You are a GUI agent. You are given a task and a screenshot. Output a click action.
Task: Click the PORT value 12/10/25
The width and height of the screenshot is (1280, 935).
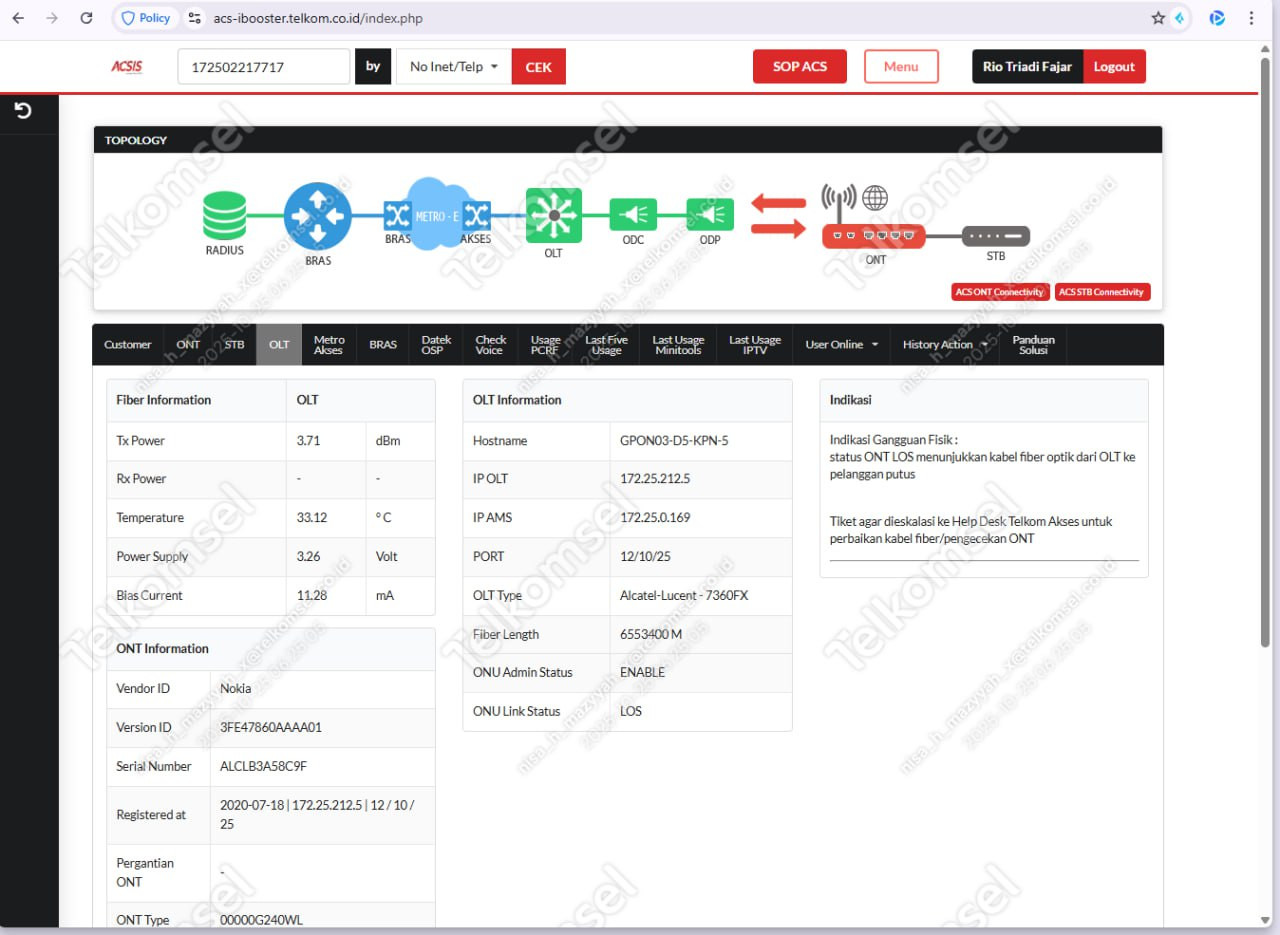pyautogui.click(x=646, y=557)
